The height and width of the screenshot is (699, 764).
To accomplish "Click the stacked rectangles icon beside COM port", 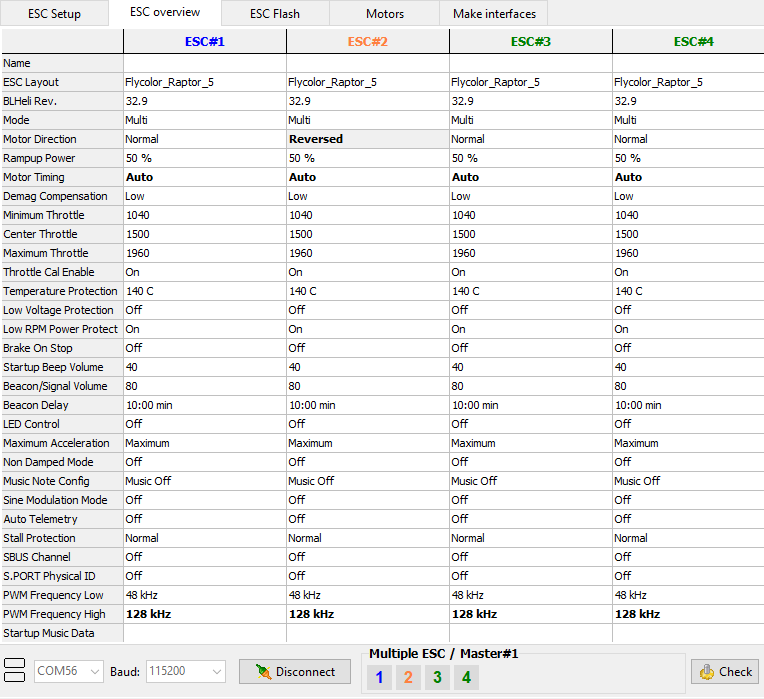I will 14,670.
